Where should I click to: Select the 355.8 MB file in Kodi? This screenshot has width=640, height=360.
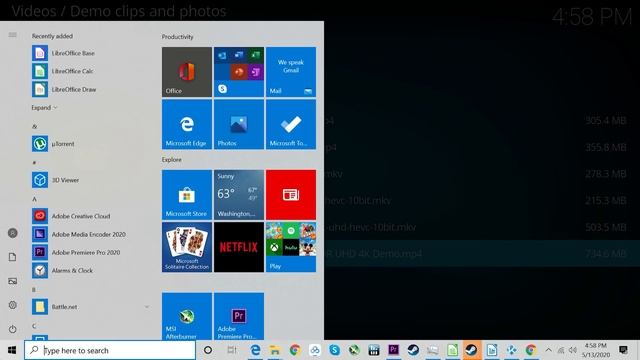coord(482,147)
